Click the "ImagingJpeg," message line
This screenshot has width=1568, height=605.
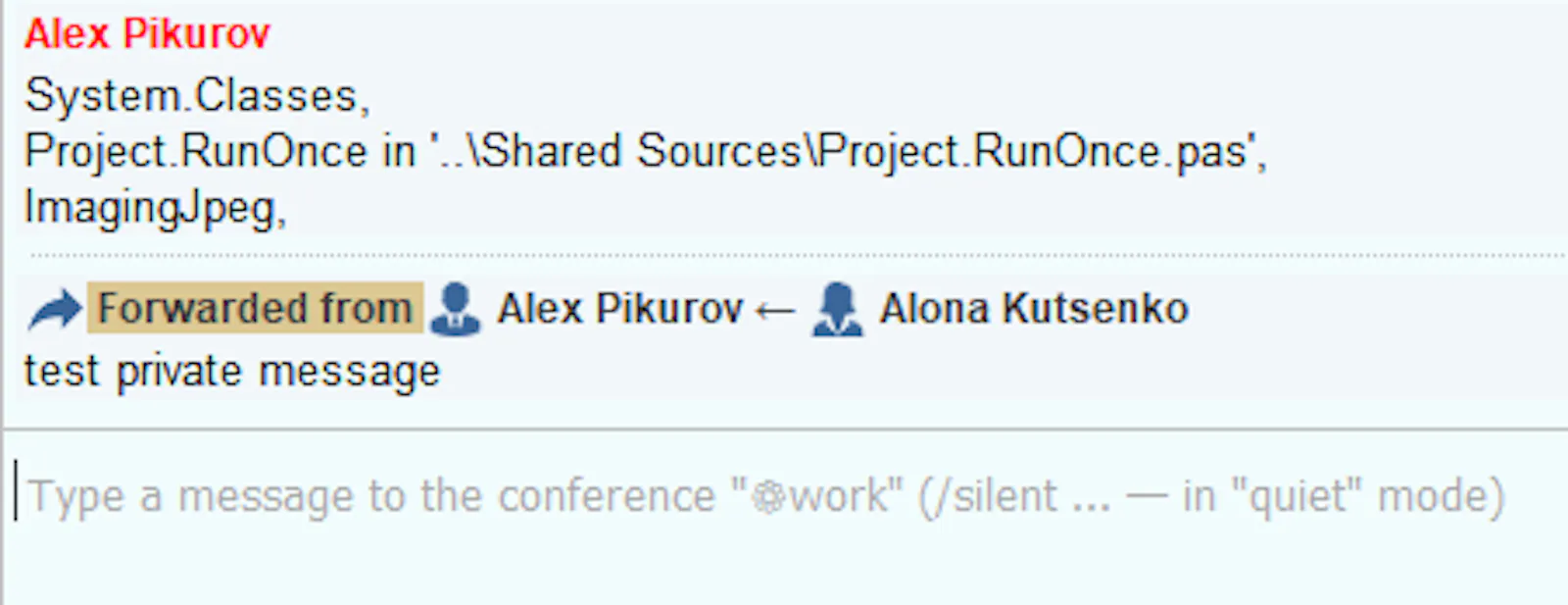(155, 208)
